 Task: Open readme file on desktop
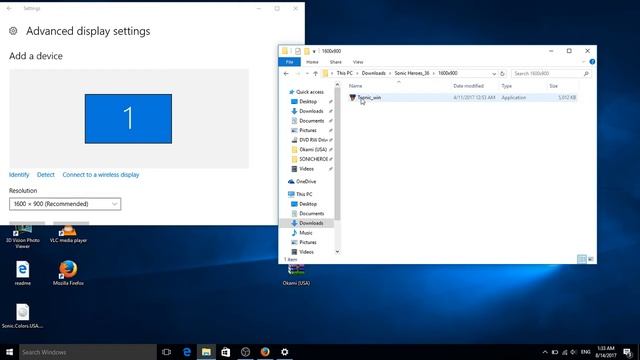coord(22,273)
